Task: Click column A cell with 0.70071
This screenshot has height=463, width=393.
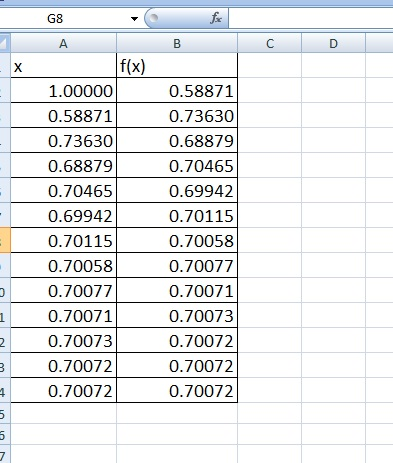Action: (x=64, y=315)
